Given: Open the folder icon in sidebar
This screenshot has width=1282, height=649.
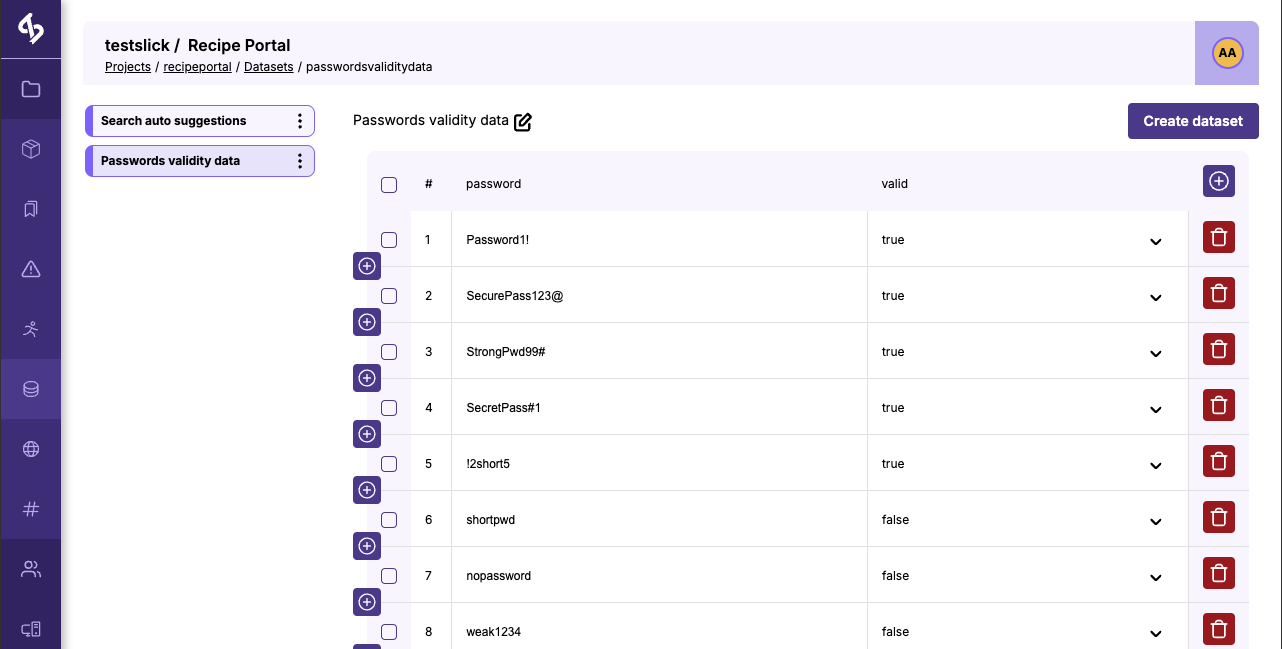Looking at the screenshot, I should pos(31,89).
